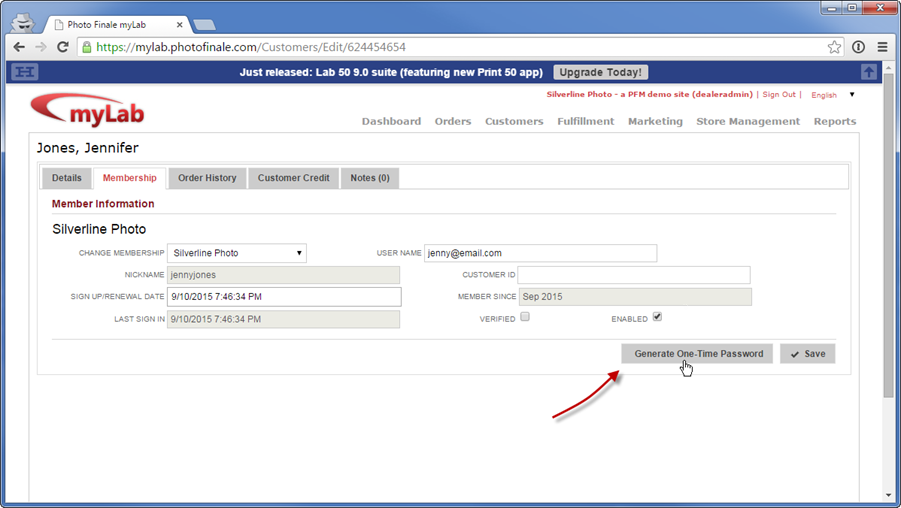Image resolution: width=901 pixels, height=508 pixels.
Task: Expand the English language dropdown arrow
Action: click(852, 94)
